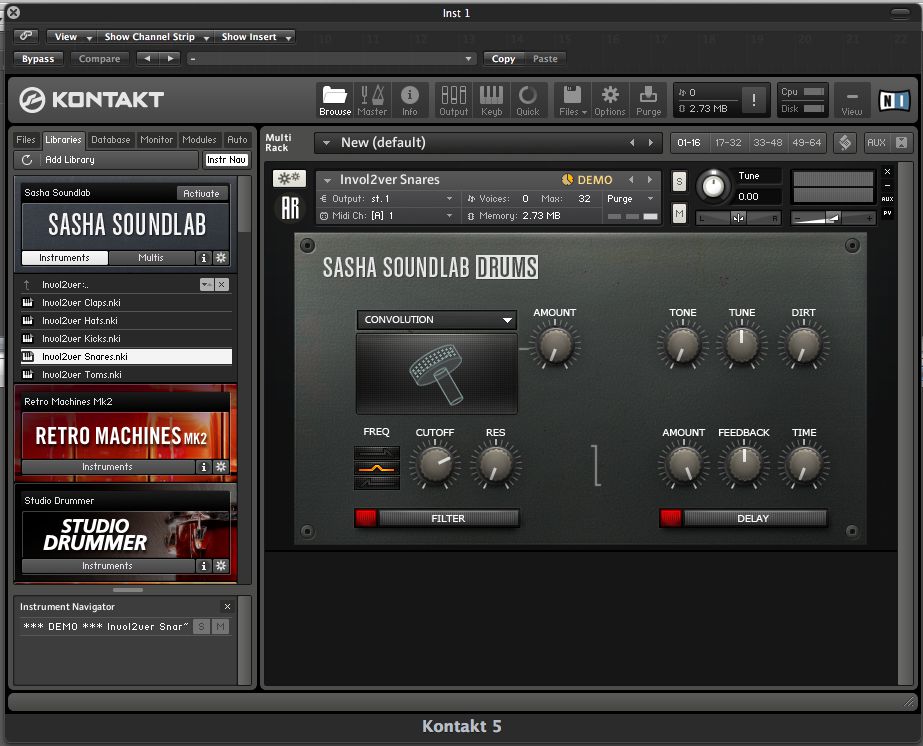Image resolution: width=923 pixels, height=746 pixels.
Task: Open the Midi Ch dropdown
Action: tap(388, 215)
